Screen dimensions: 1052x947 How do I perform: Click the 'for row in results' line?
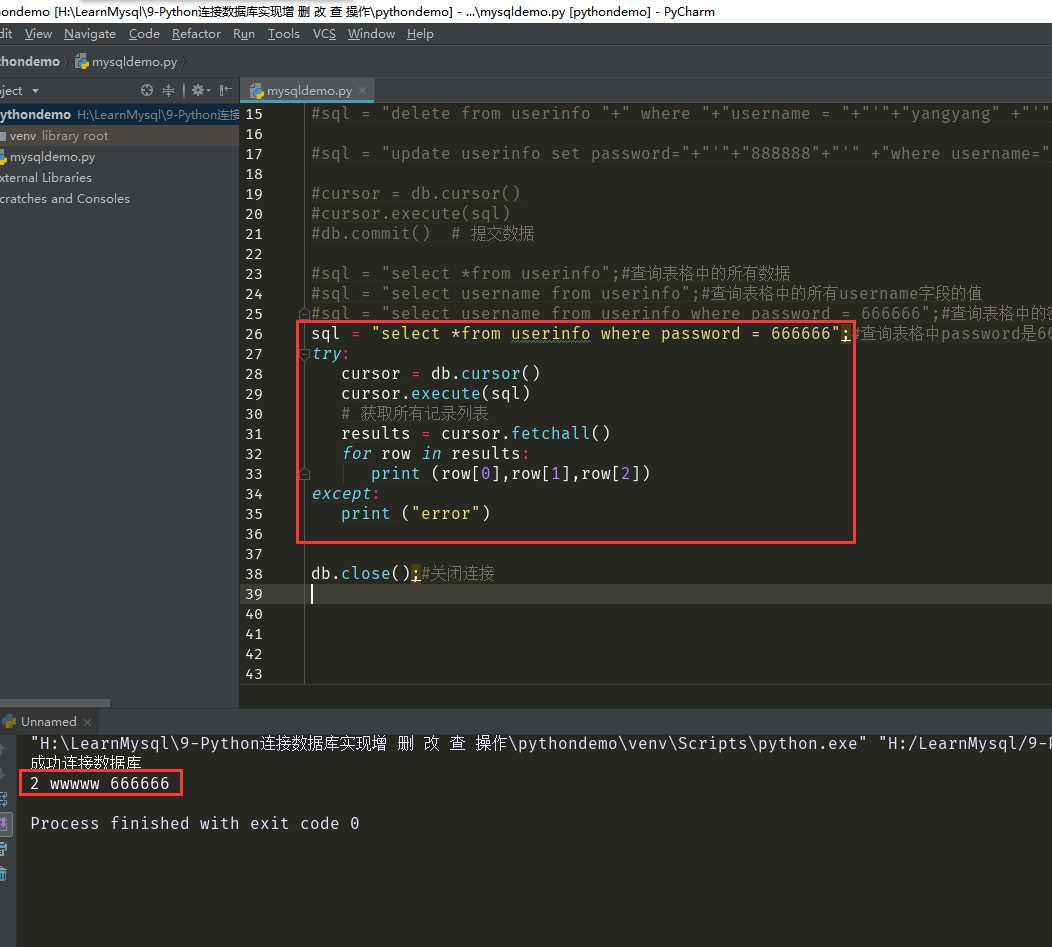[x=435, y=454]
